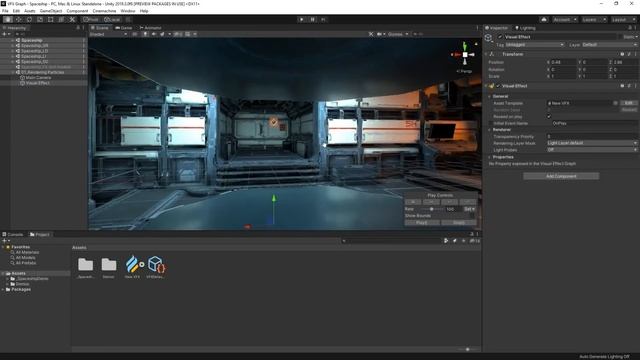Open the second folder in the Assets grid
The height and width of the screenshot is (360, 640).
[x=109, y=267]
